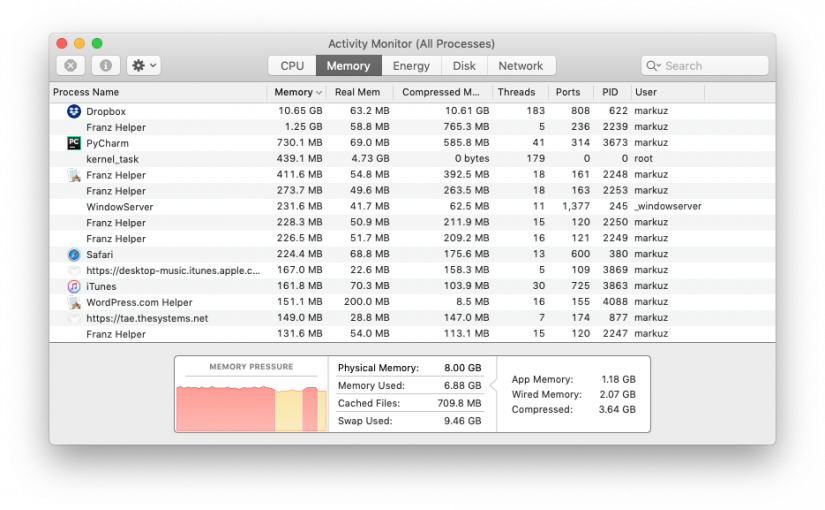Screen dimensions: 825x510
Task: Select the desktop-music.itunes.apple.c... process
Action: pyautogui.click(x=412, y=270)
